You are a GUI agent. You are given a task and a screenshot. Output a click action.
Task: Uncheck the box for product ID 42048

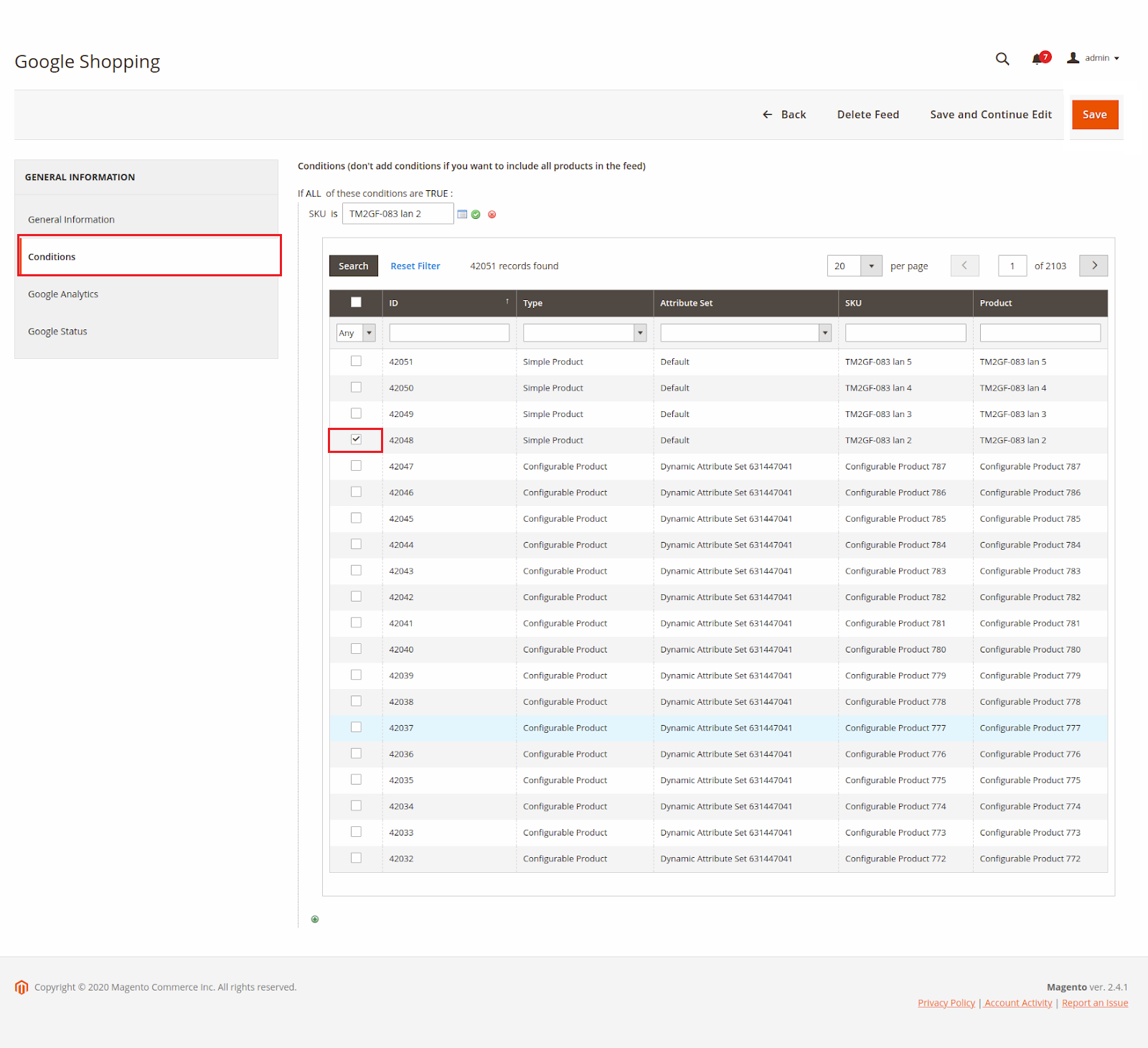point(356,439)
